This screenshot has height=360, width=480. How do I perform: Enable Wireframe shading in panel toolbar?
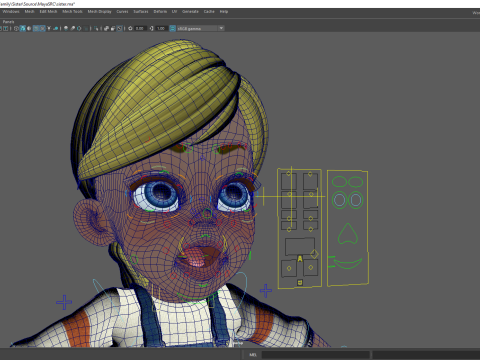(x=16, y=28)
